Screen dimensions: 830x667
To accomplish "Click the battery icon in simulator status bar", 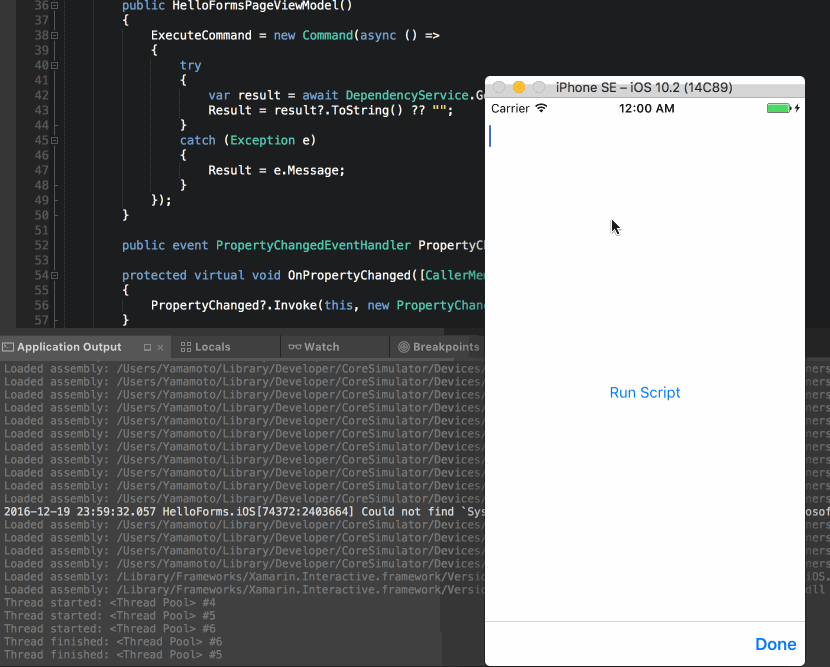I will point(779,108).
